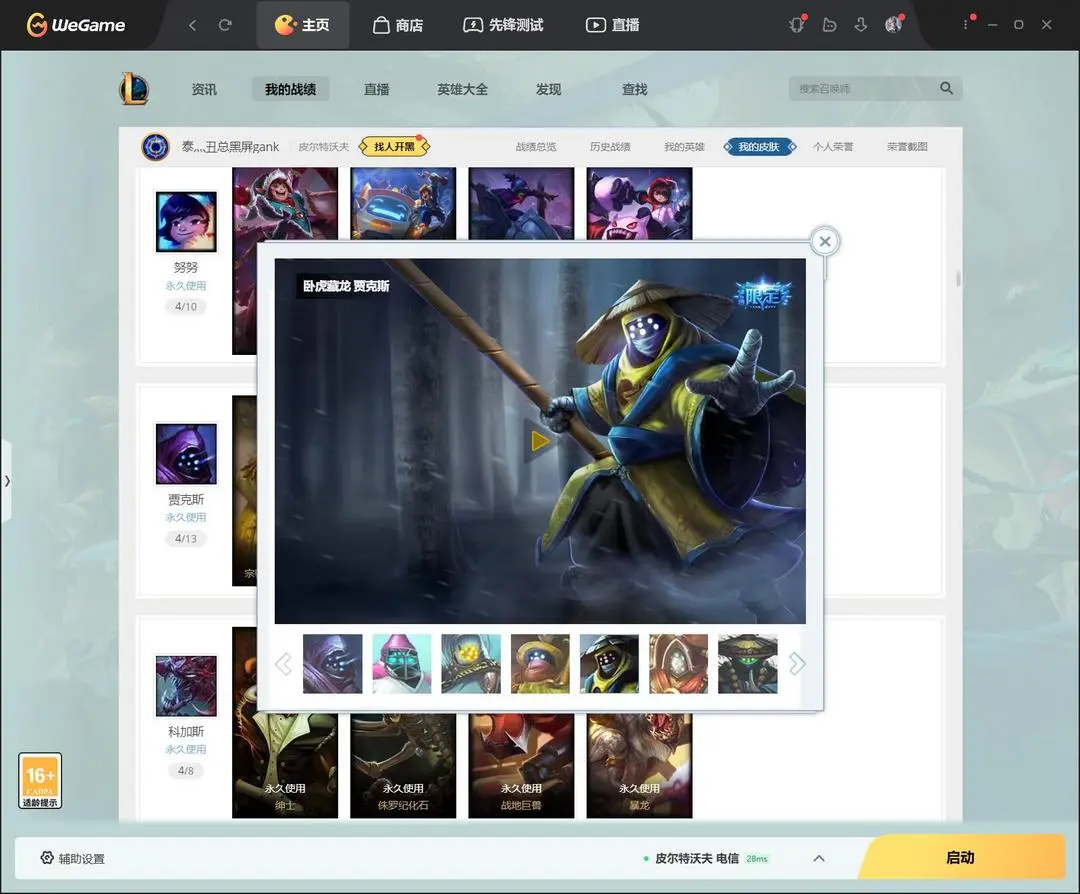Switch to the 战绩总览 tab
This screenshot has height=894, width=1080.
coord(536,147)
